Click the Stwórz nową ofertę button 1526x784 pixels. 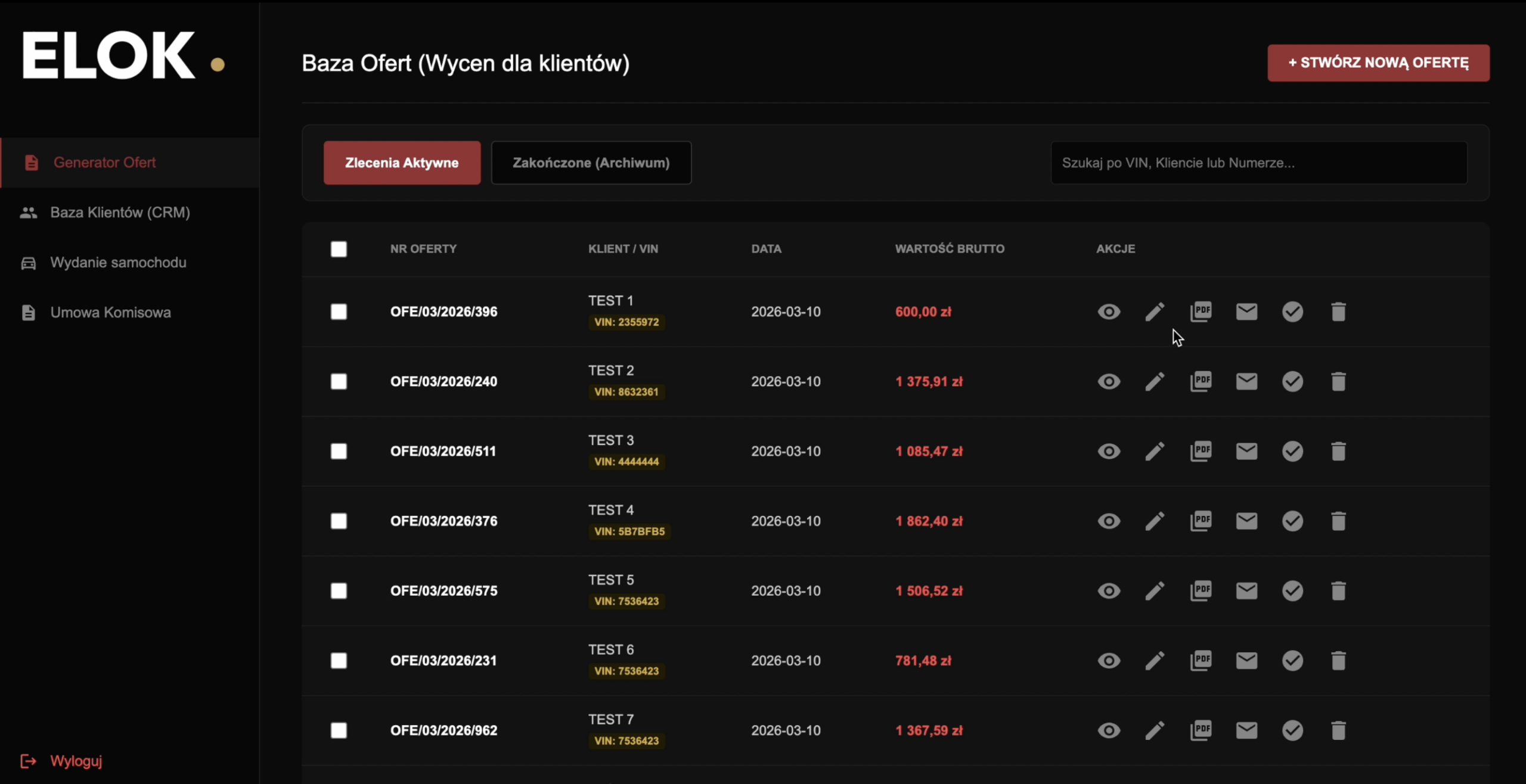click(1378, 63)
